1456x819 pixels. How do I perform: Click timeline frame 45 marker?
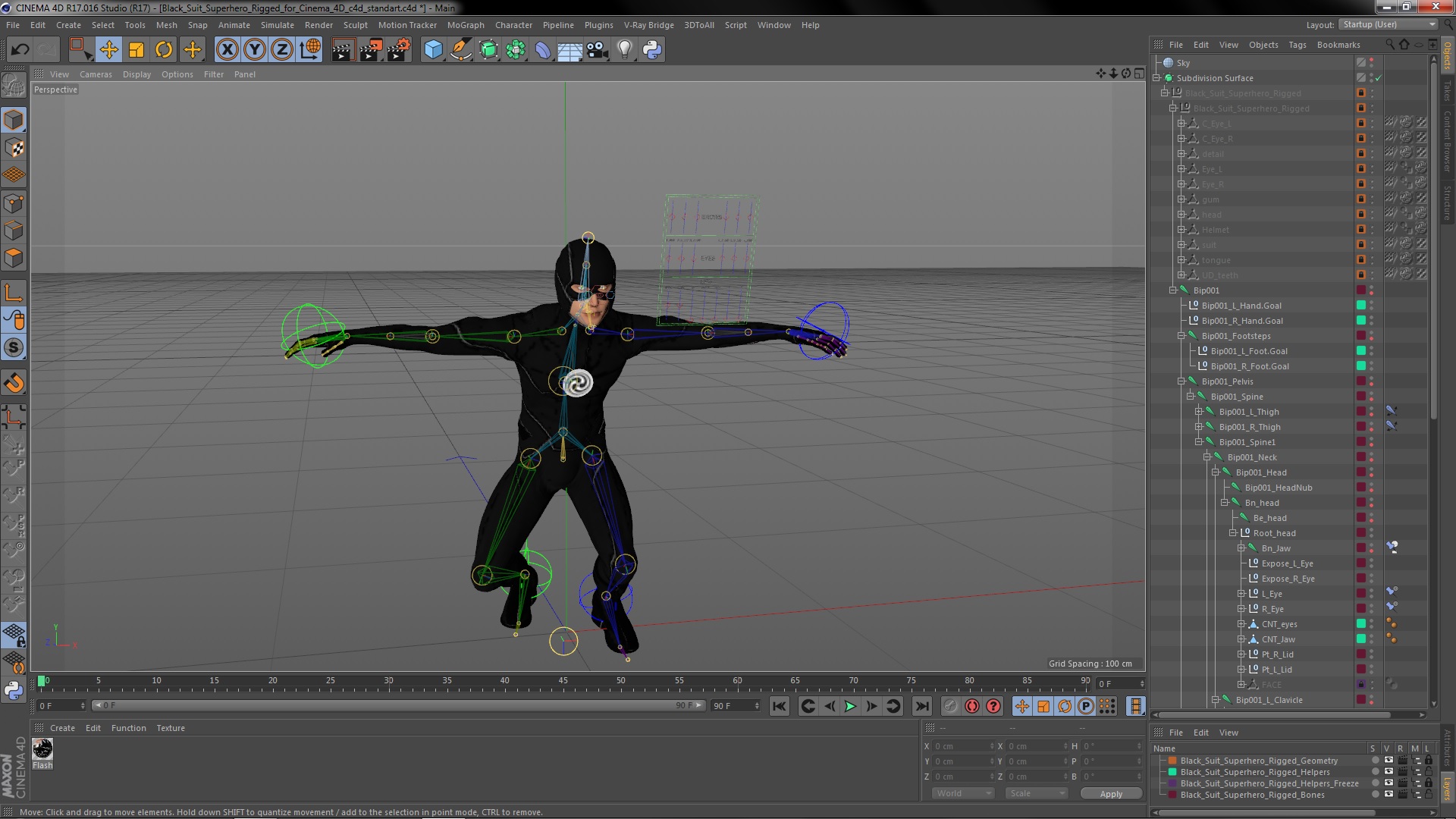pyautogui.click(x=563, y=682)
